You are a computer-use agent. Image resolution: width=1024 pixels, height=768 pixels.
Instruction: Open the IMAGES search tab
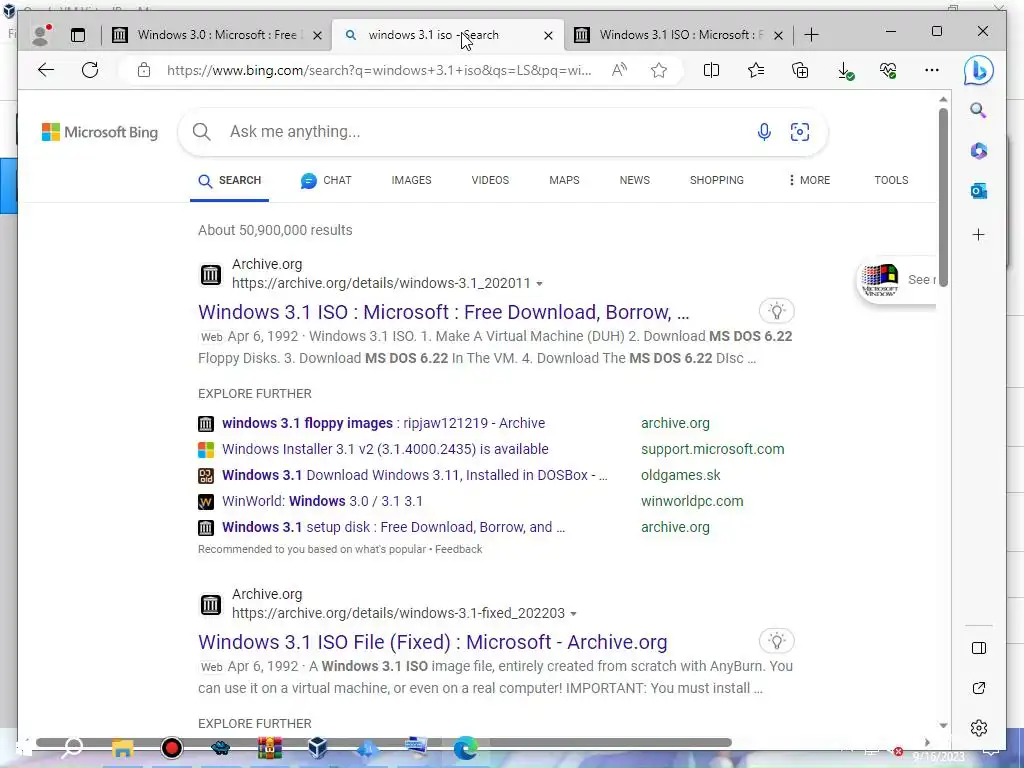(411, 180)
